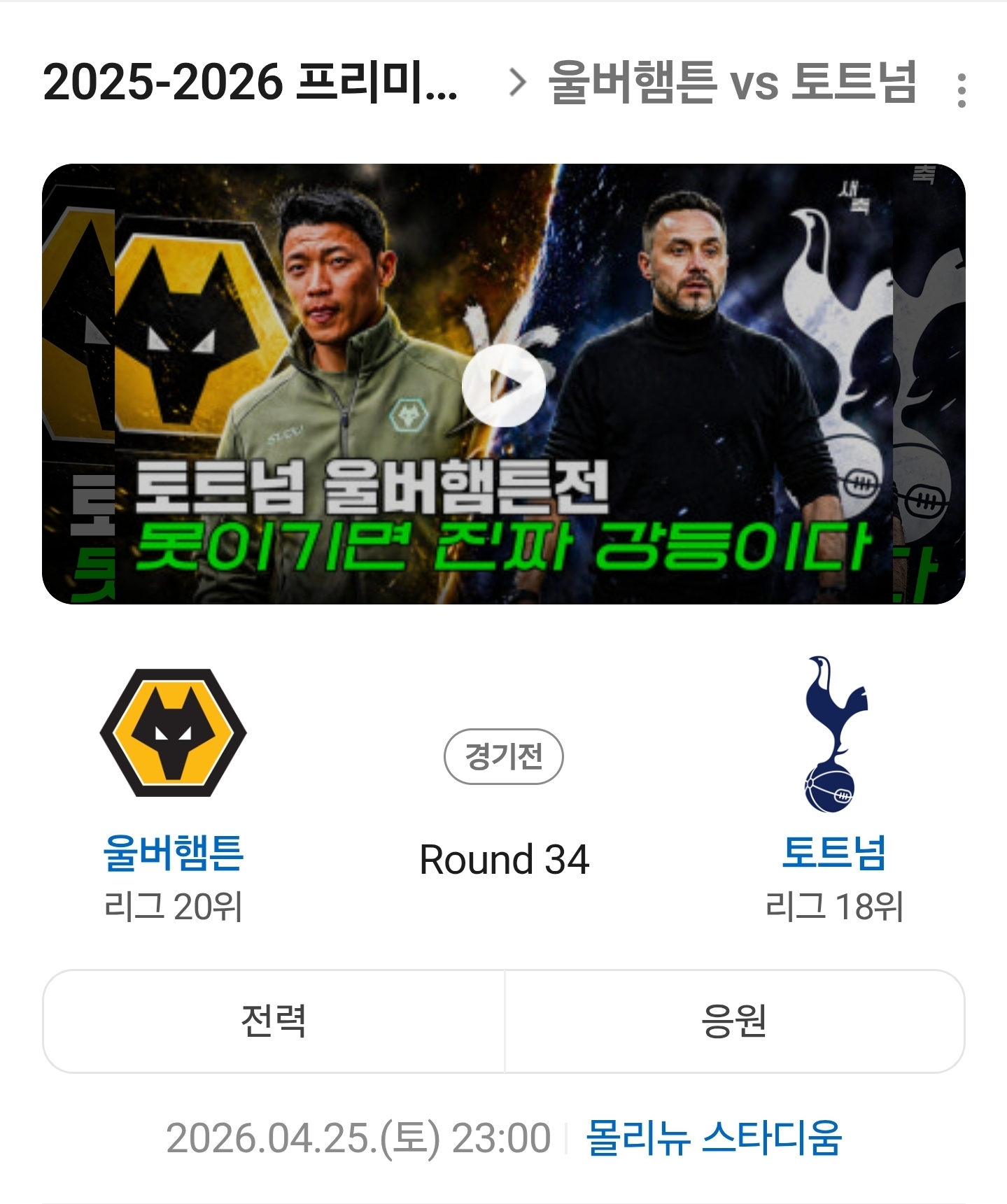This screenshot has height=1204, width=1007.
Task: Switch to the 응원 tab
Action: point(734,1021)
